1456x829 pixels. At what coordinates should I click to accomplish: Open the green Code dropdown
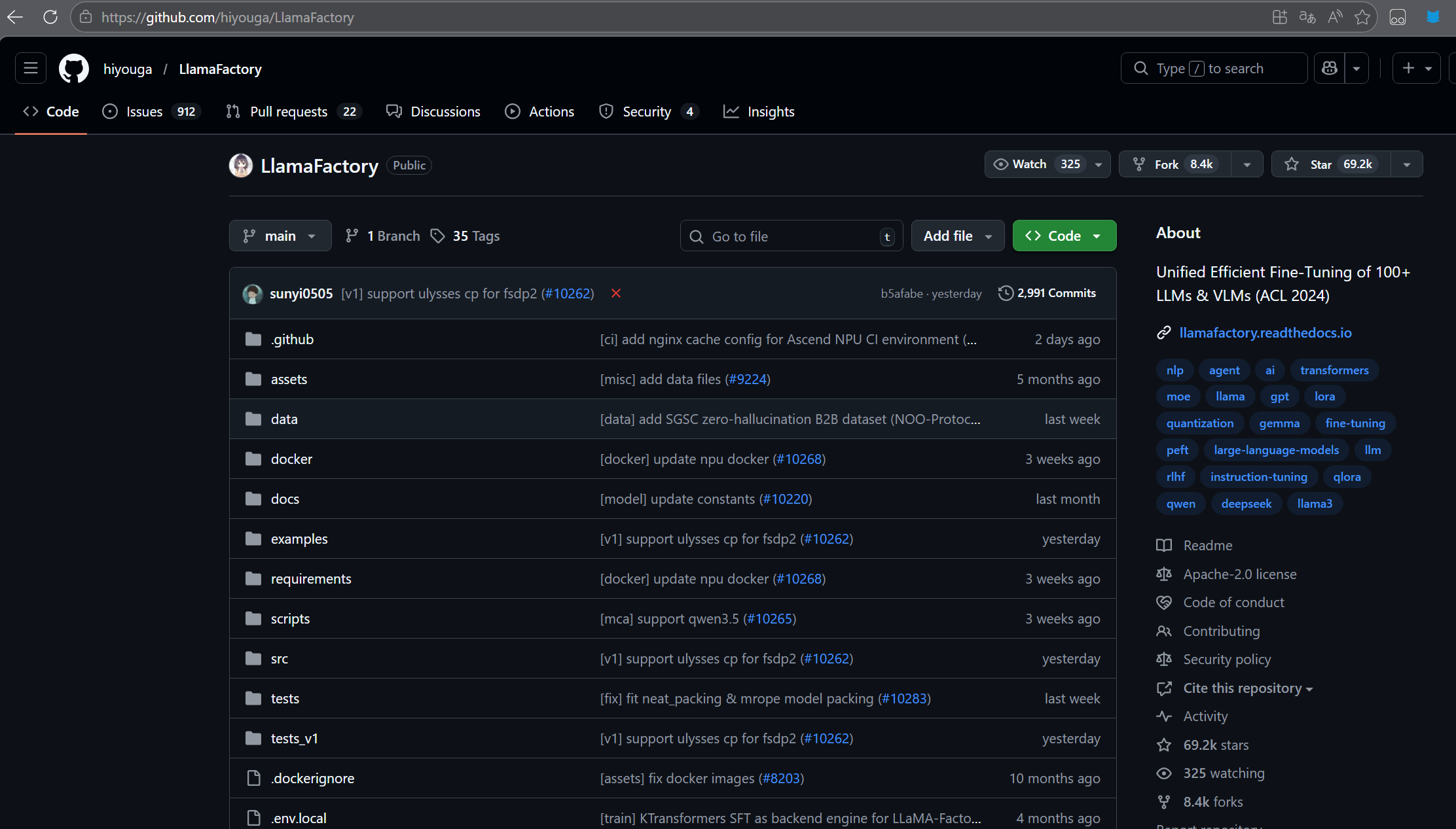[x=1064, y=236]
